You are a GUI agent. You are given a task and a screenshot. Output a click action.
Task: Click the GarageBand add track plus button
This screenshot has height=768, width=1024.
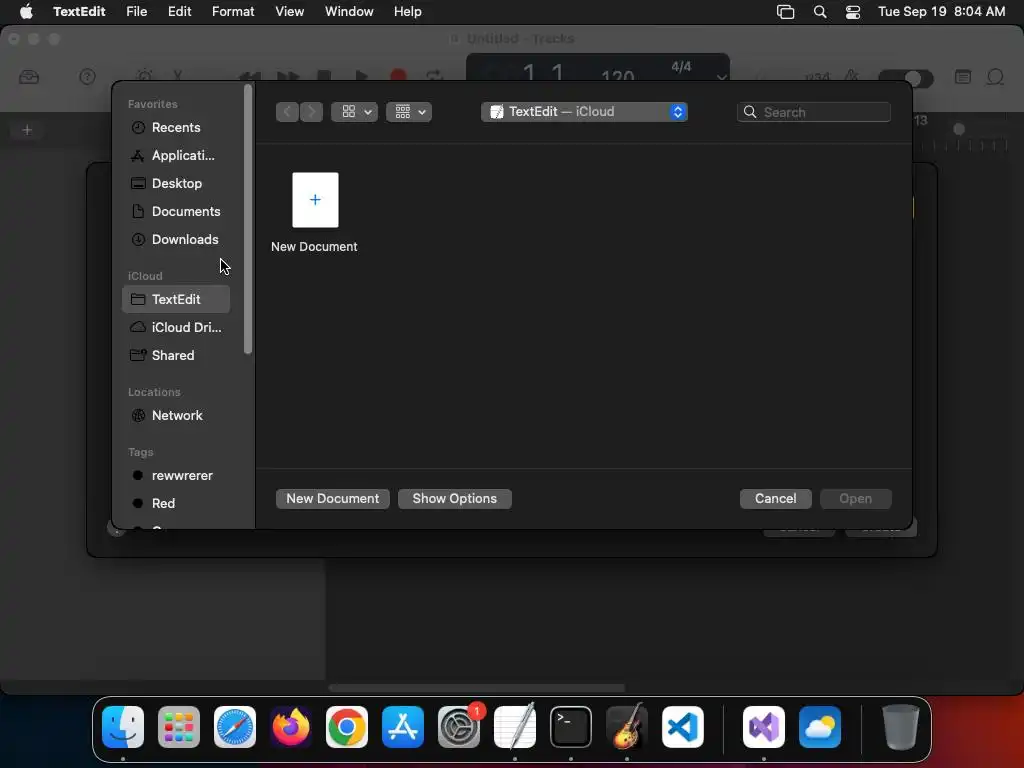point(27,130)
